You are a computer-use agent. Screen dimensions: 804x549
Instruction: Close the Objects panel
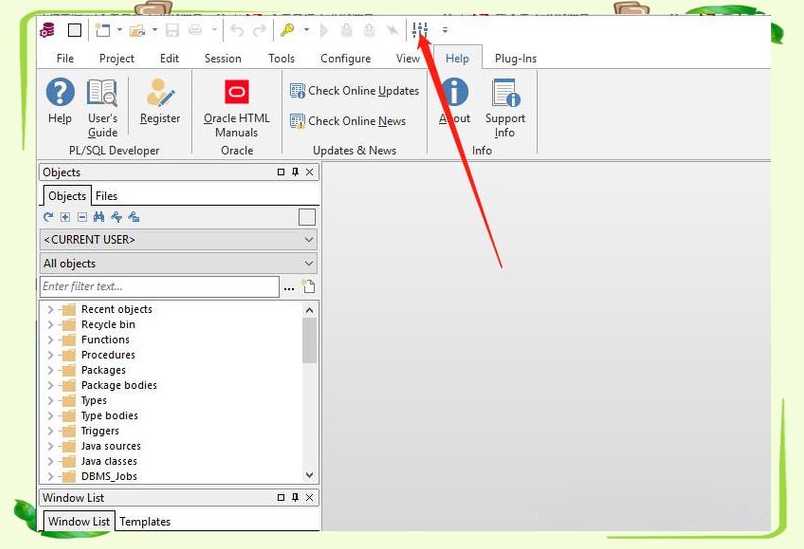click(x=309, y=172)
